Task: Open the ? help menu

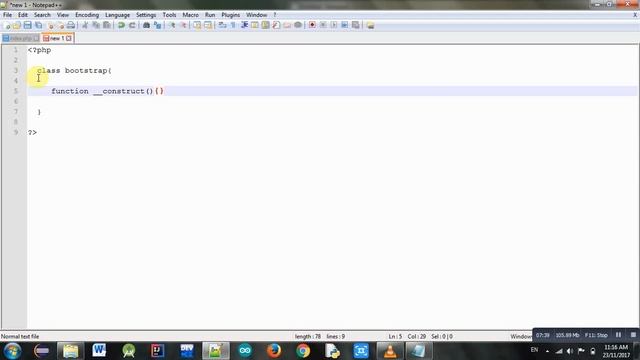Action: 275,15
